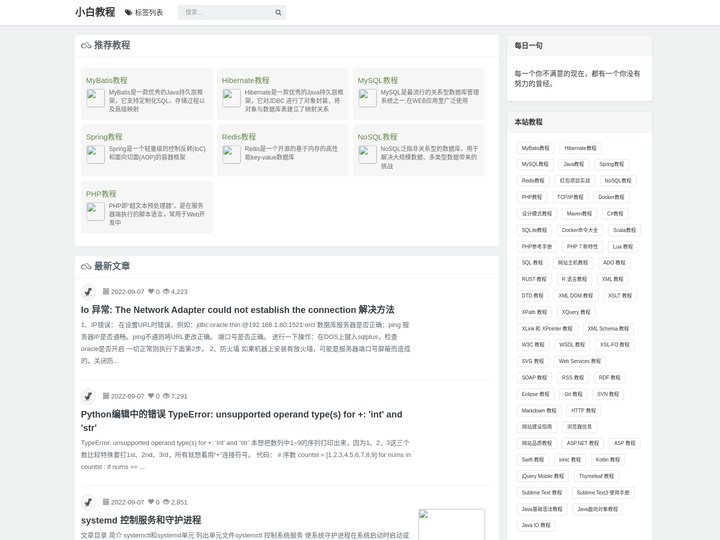Image resolution: width=720 pixels, height=540 pixels.
Task: Open the PHP教程 recommended card title
Action: tap(101, 194)
